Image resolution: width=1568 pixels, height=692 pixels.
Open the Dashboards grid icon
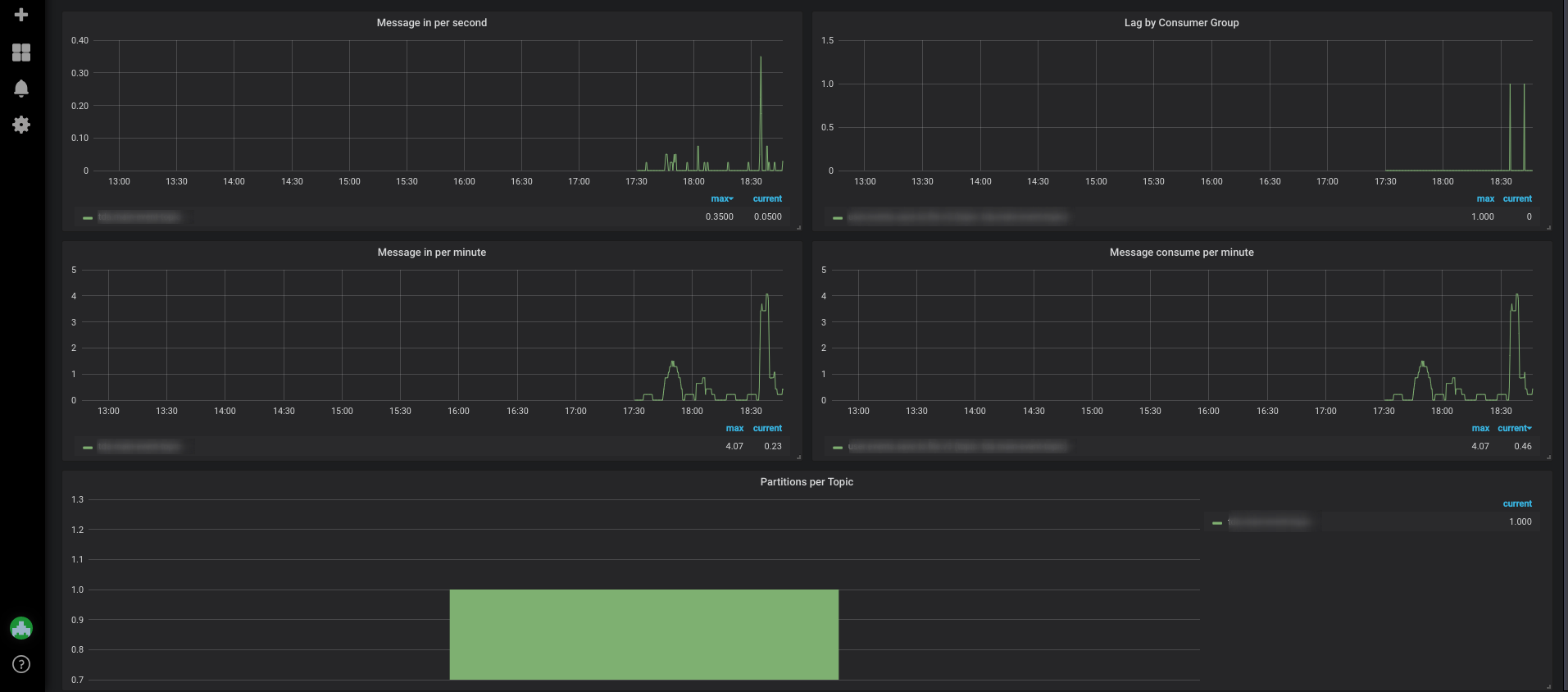pyautogui.click(x=21, y=52)
